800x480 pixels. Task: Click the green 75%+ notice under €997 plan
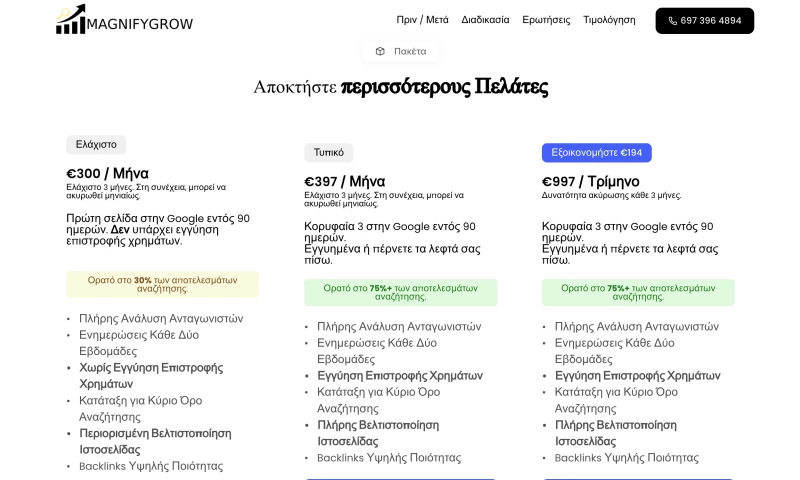[x=638, y=292]
